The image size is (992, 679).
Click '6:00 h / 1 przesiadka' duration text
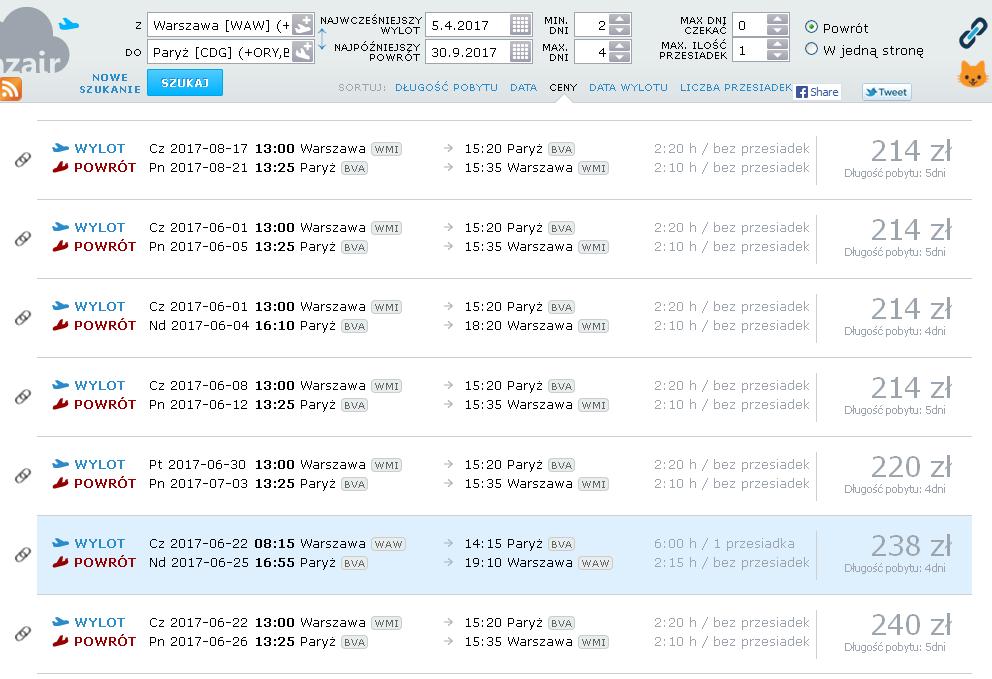click(x=724, y=544)
